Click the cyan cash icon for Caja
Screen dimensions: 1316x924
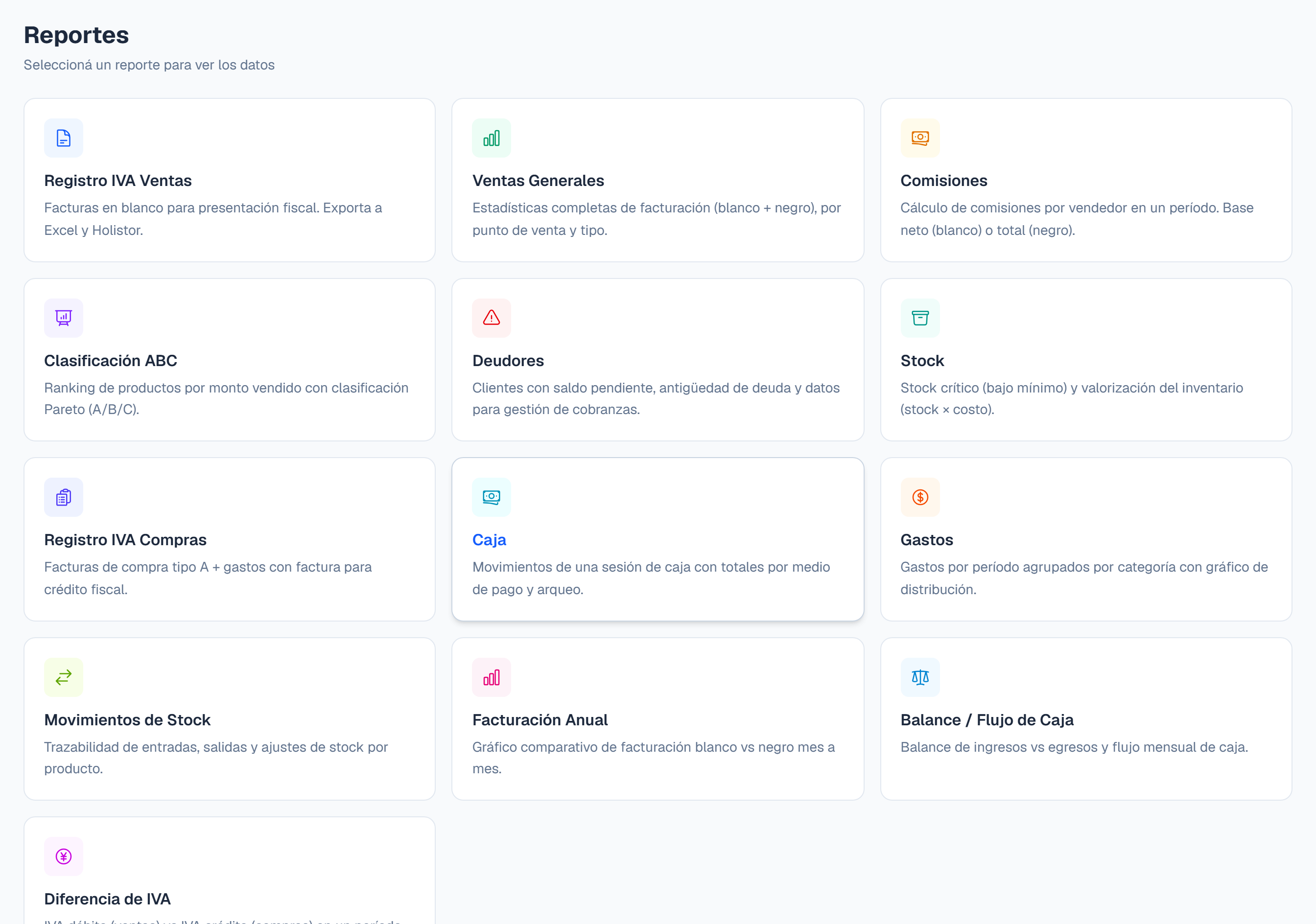pos(491,497)
